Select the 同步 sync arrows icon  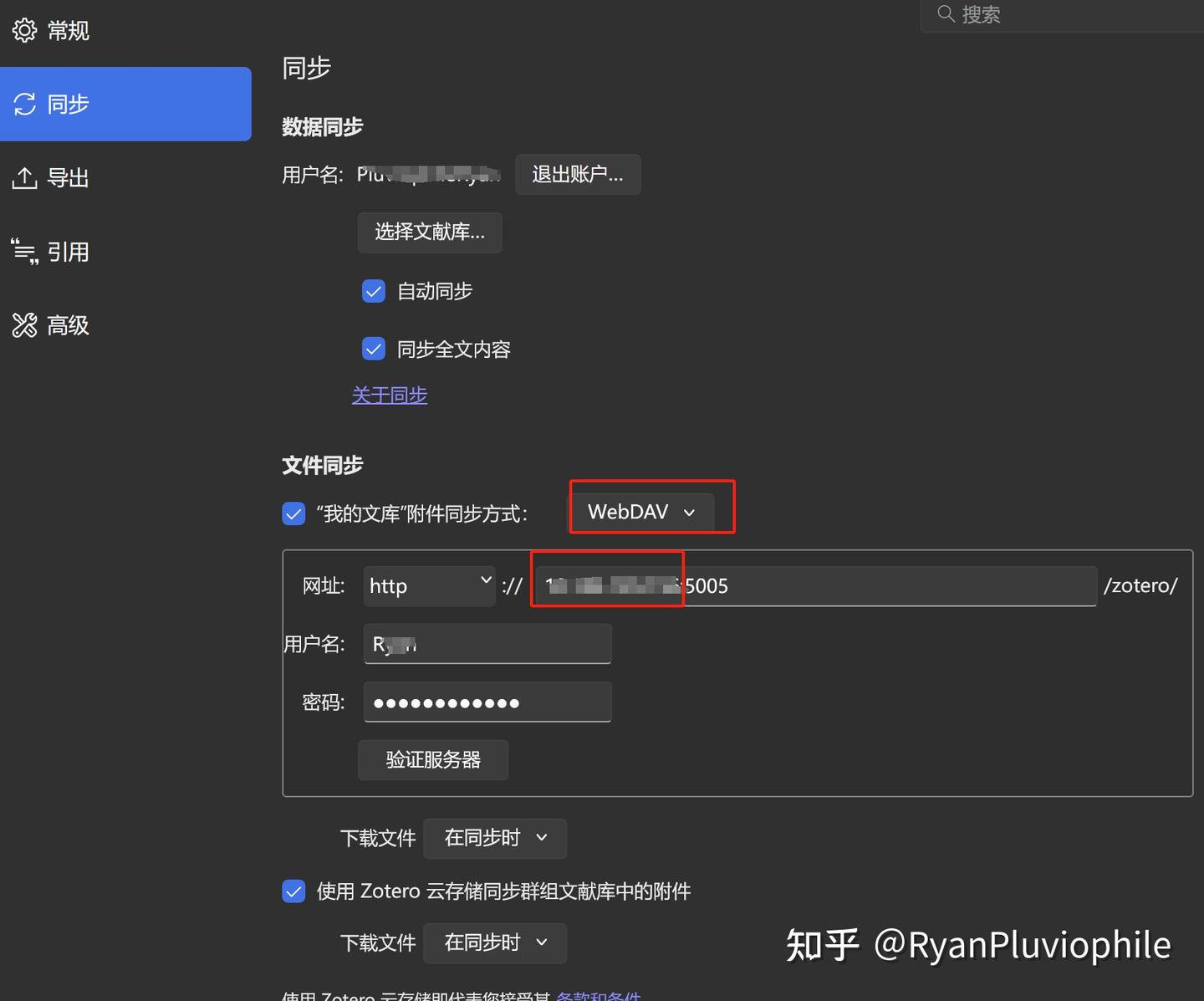pos(25,103)
